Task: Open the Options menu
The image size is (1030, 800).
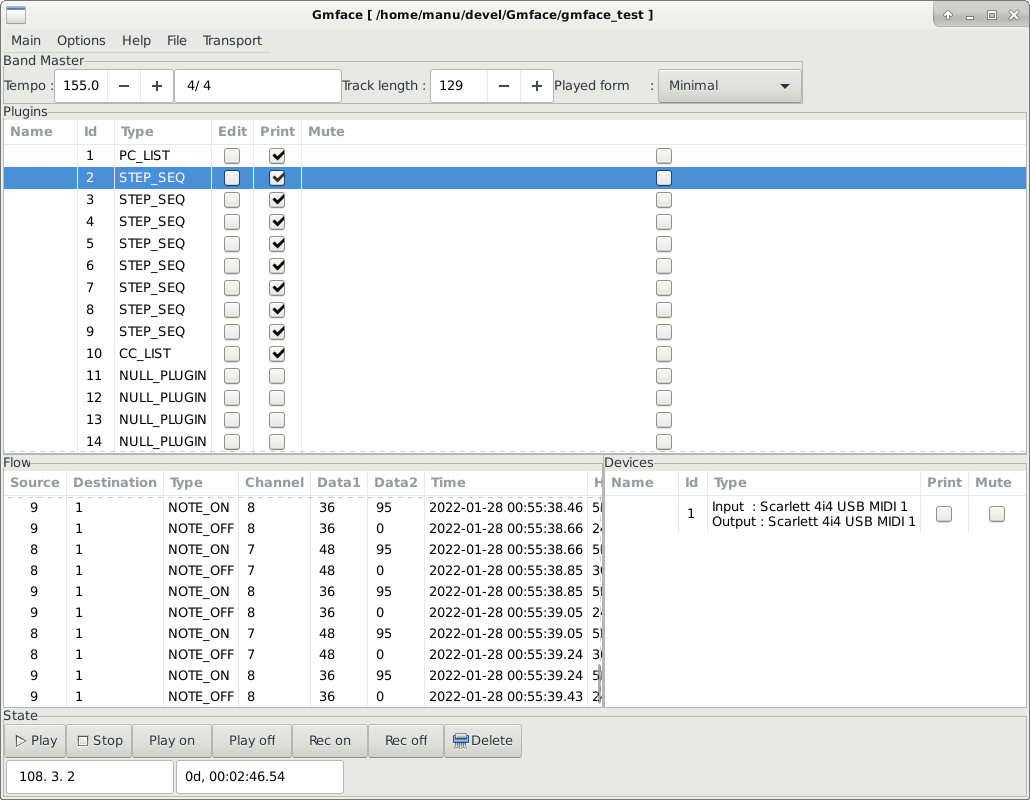Action: coord(81,41)
